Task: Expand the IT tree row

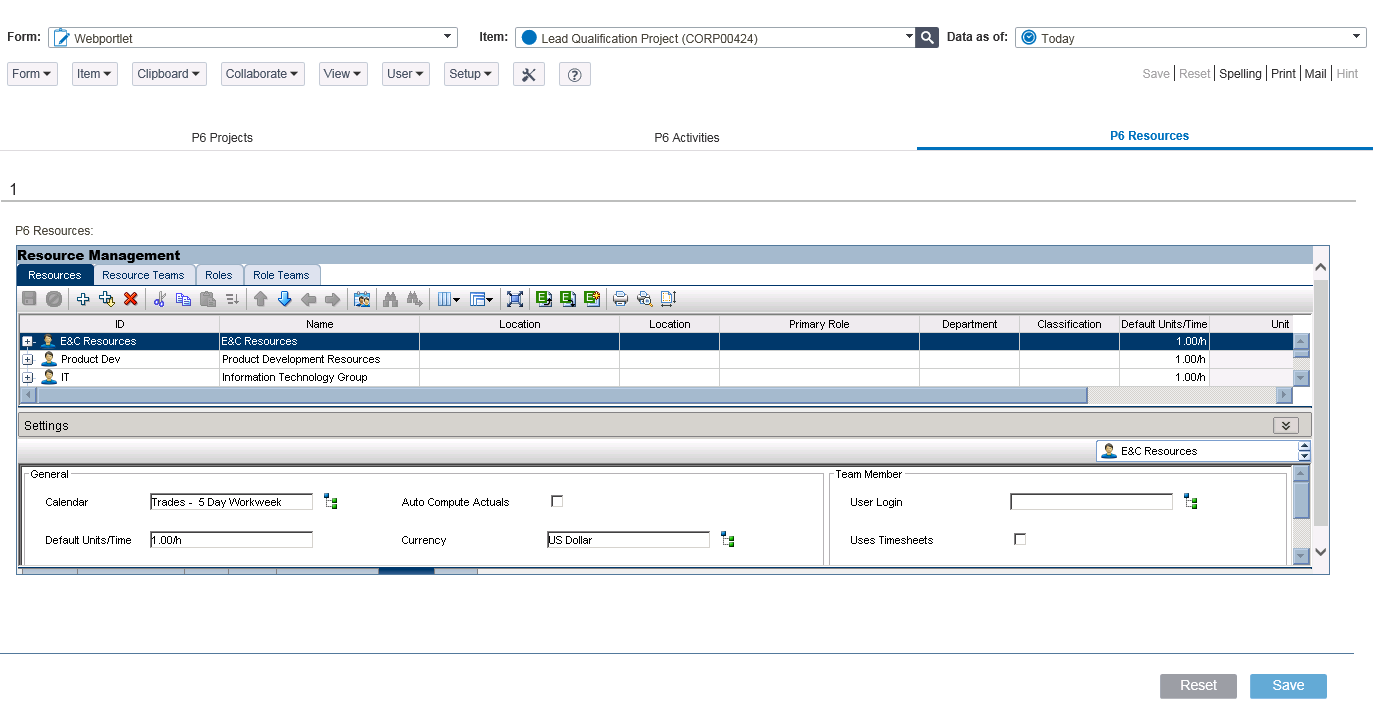Action: click(x=28, y=378)
